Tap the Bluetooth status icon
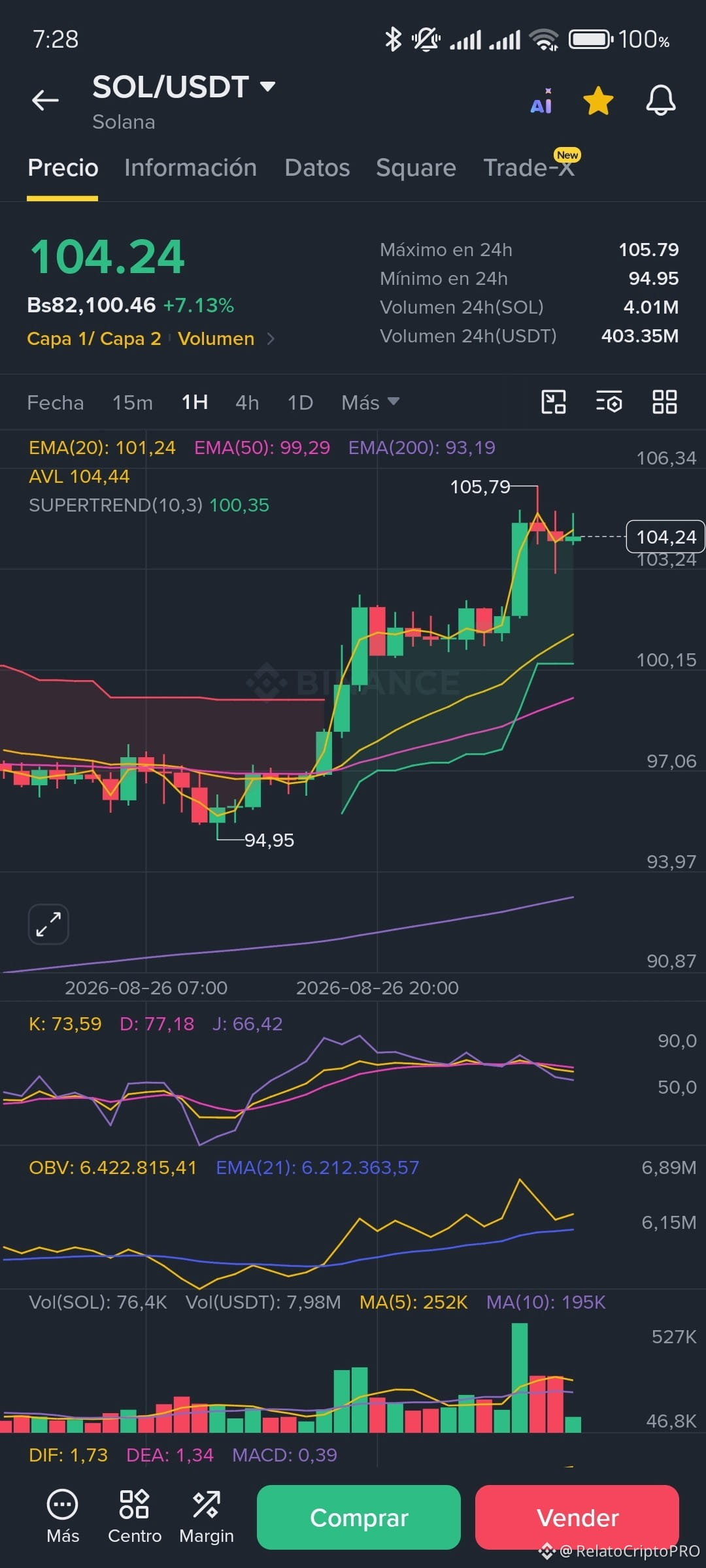Viewport: 706px width, 1568px height. 393,39
